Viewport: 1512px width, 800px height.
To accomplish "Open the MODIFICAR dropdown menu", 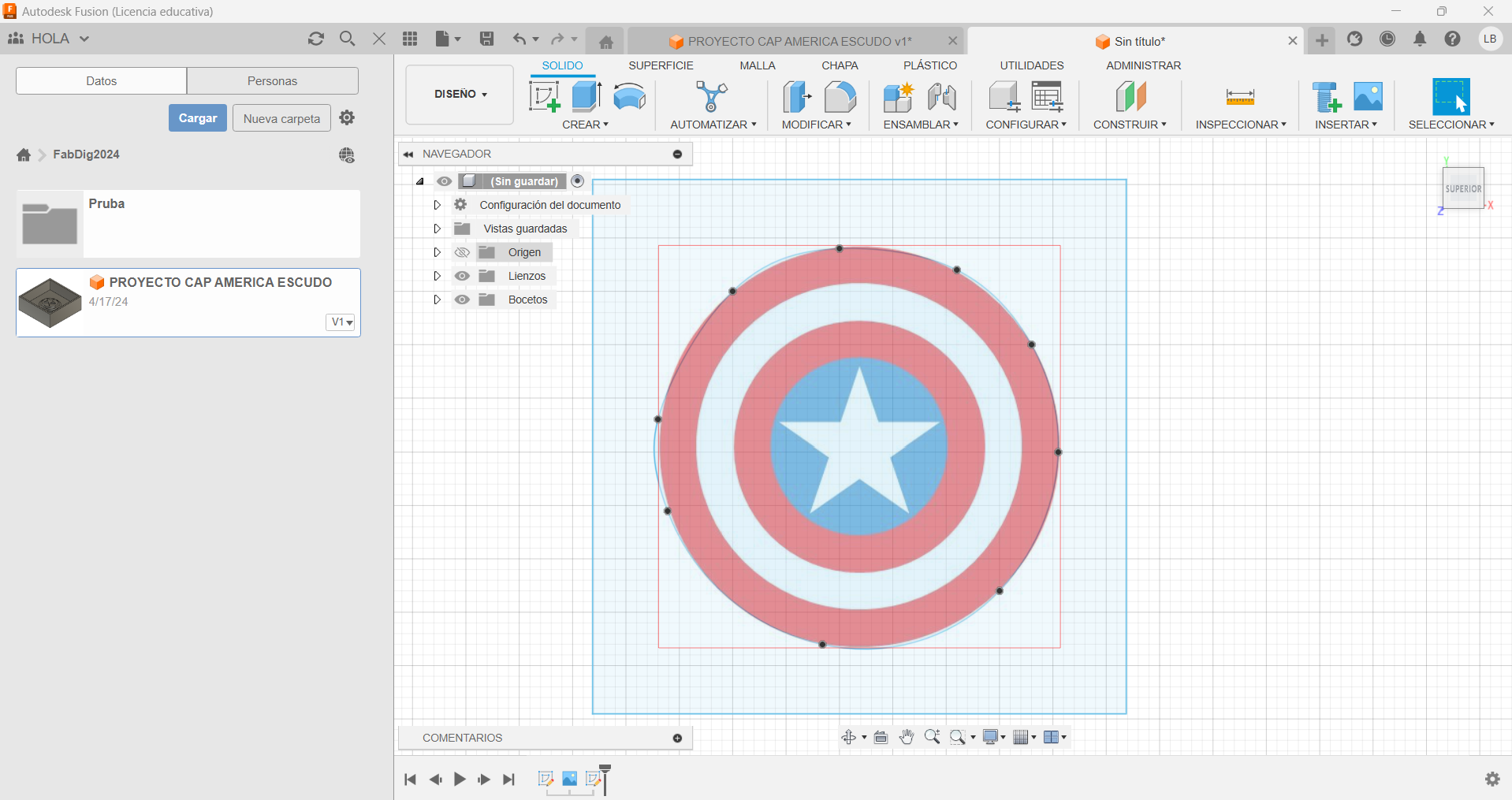I will pyautogui.click(x=817, y=125).
